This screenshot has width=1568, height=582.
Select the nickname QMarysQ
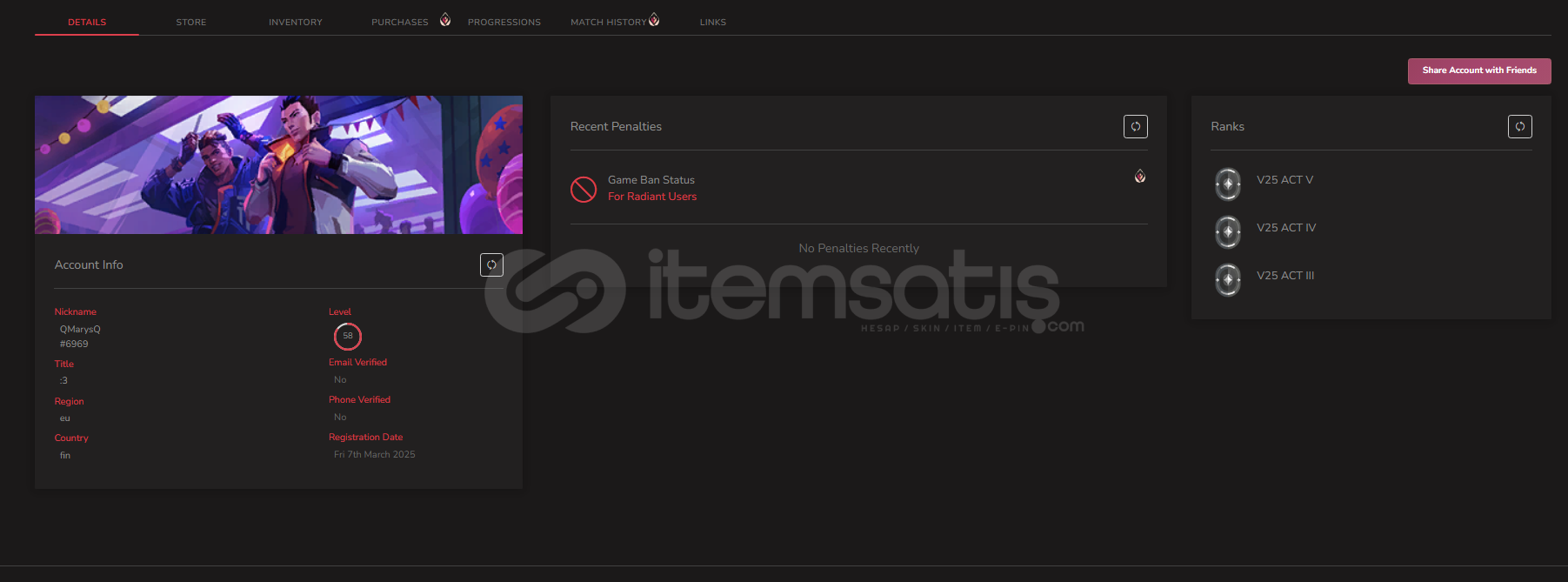click(80, 329)
